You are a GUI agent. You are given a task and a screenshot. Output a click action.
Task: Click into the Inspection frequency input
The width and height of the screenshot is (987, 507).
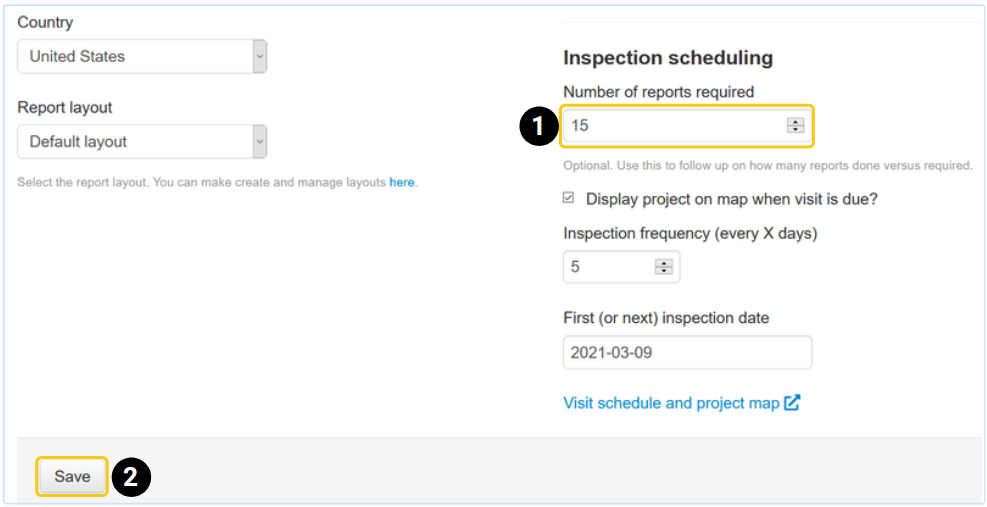click(608, 267)
